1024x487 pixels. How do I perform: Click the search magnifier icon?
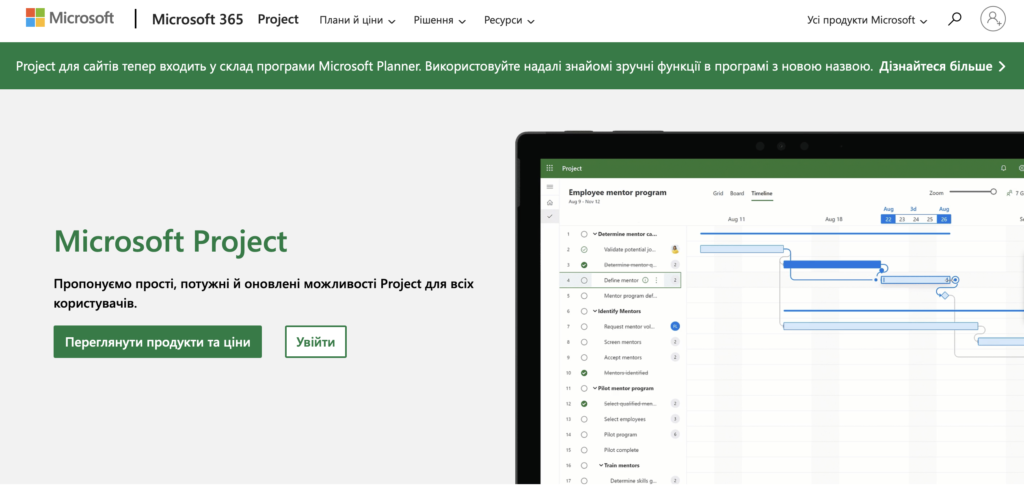955,19
